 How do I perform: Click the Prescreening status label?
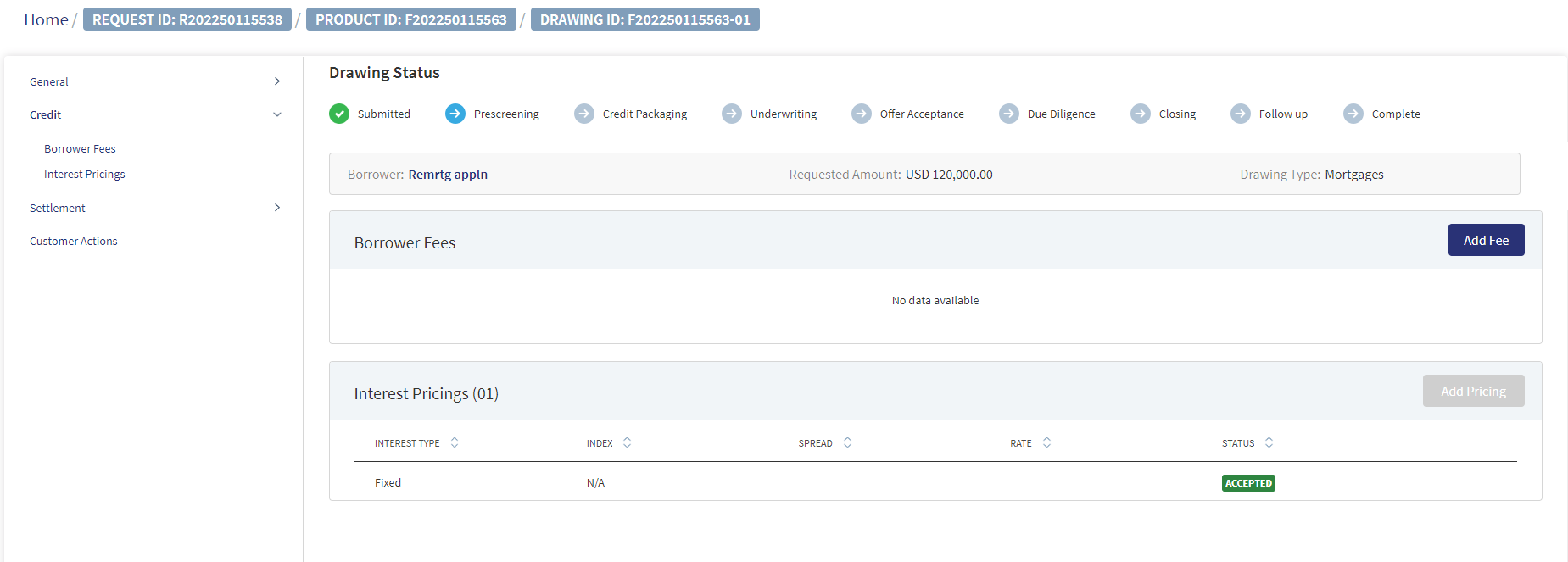[x=506, y=114]
